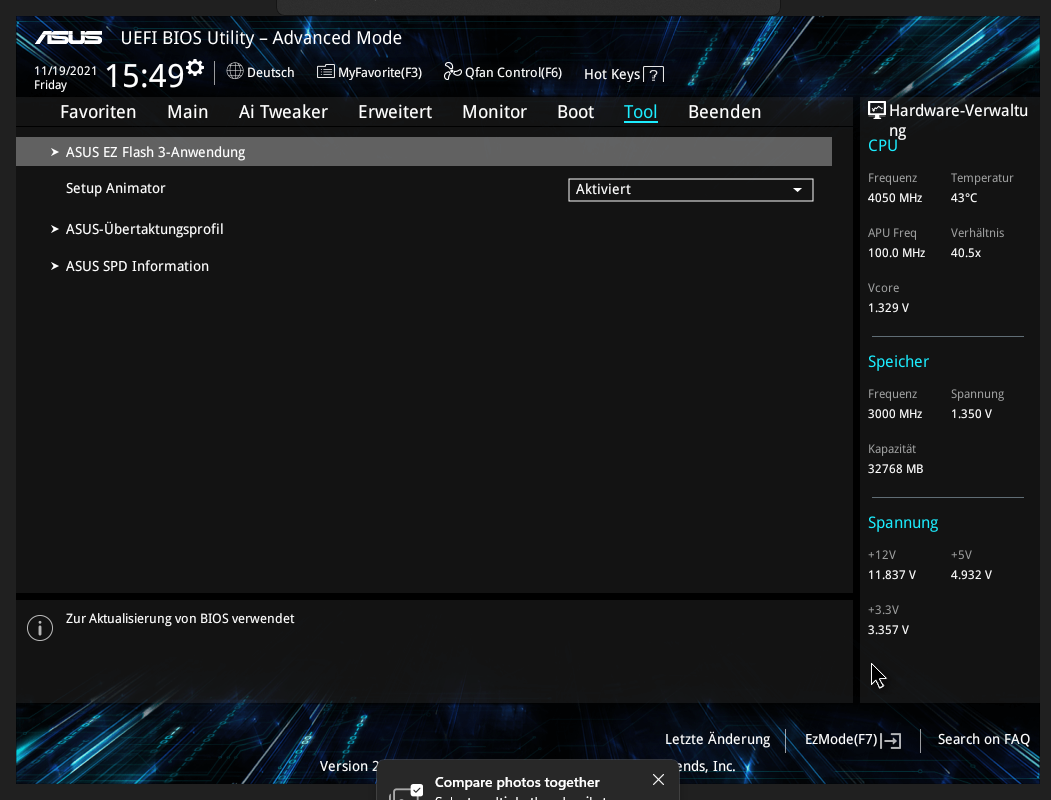Click the Qfan Control fan icon
This screenshot has width=1051, height=800.
pyautogui.click(x=452, y=71)
